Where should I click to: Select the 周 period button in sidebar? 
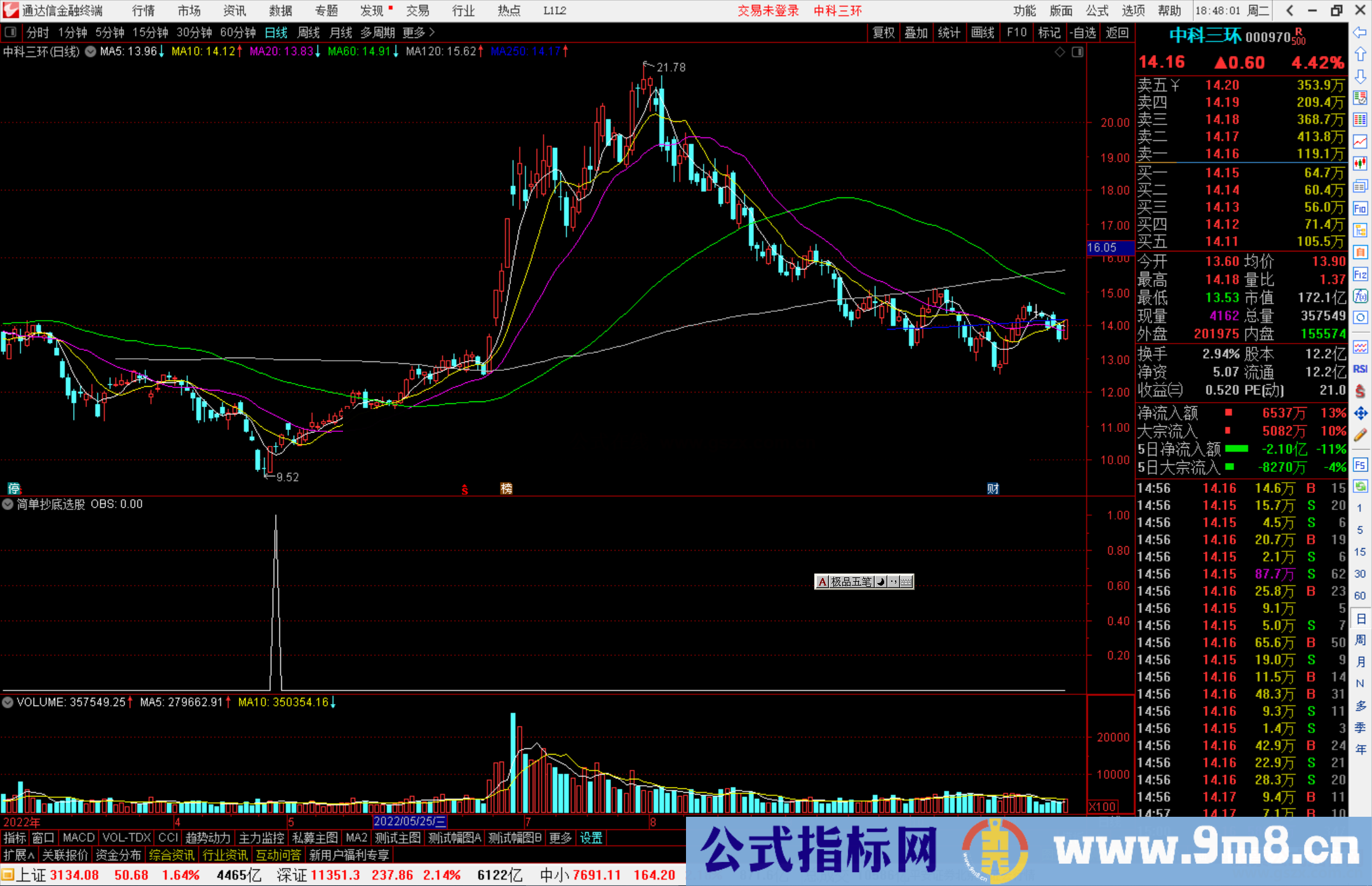tap(1360, 640)
